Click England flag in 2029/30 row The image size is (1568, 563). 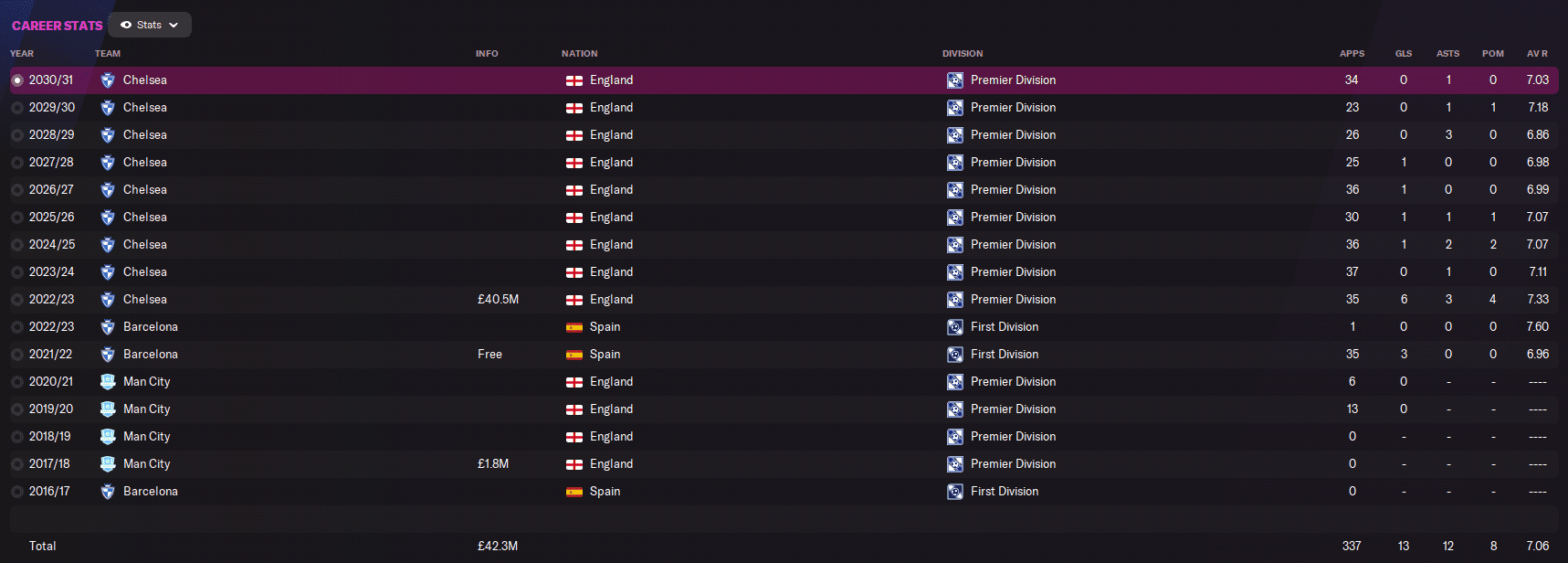point(574,108)
